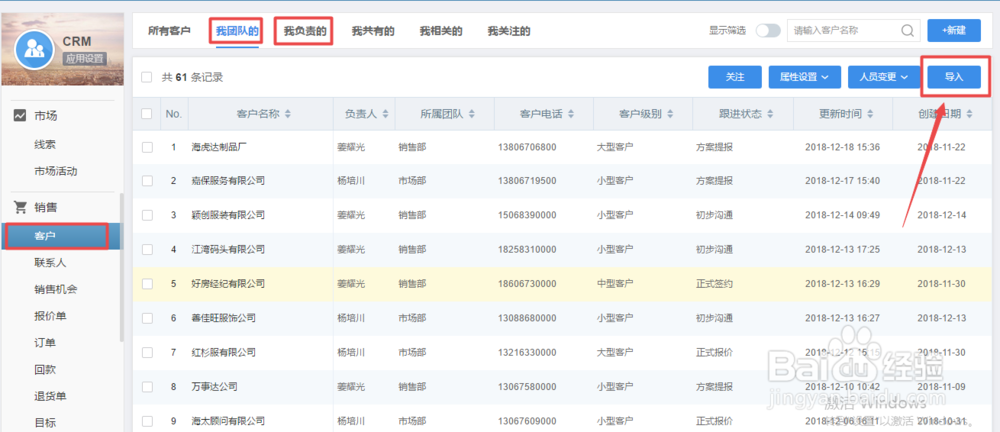This screenshot has width=1000, height=432.
Task: Open customer 红杉服有限公司
Action: click(223, 352)
